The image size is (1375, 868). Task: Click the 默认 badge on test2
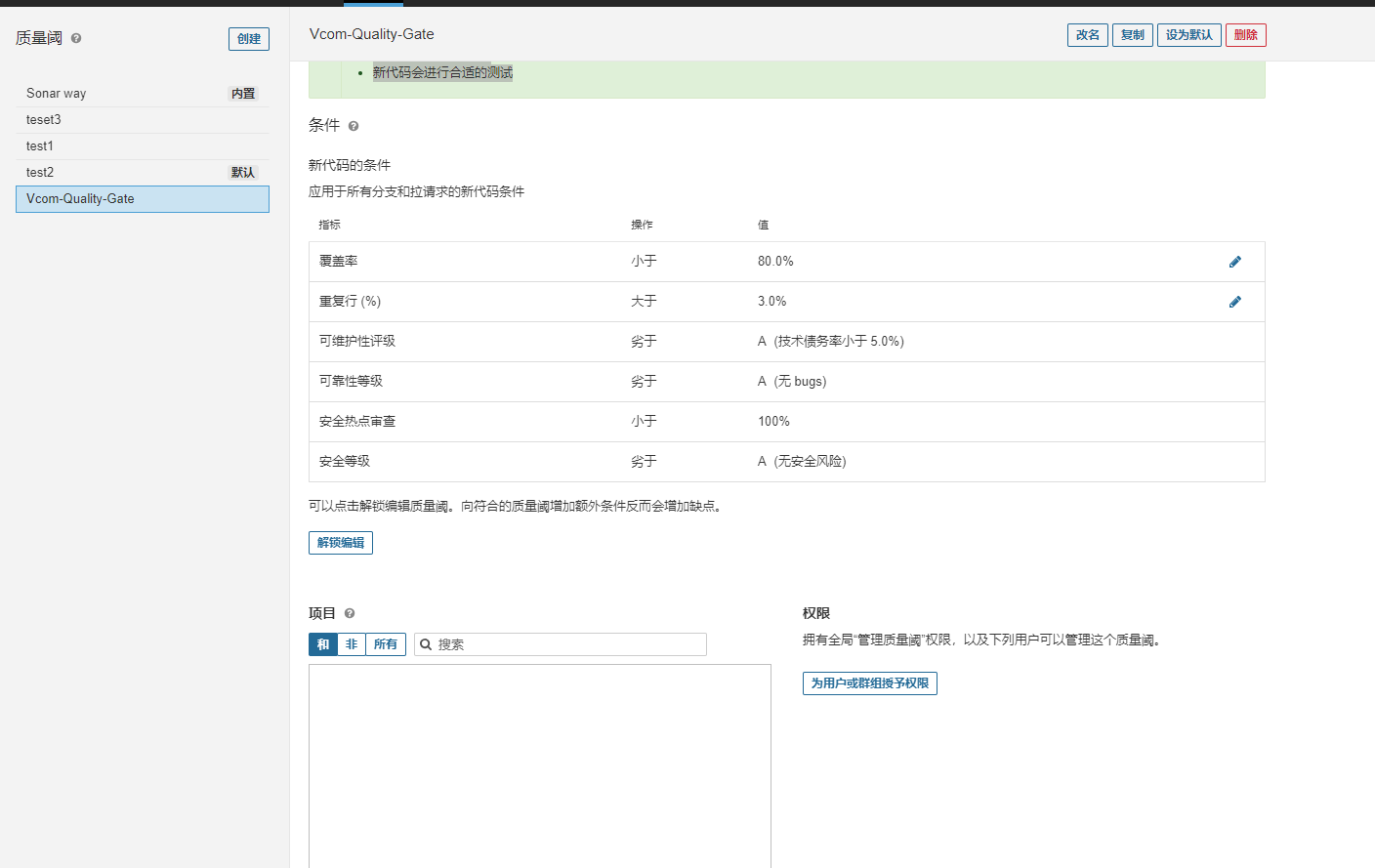[x=243, y=173]
